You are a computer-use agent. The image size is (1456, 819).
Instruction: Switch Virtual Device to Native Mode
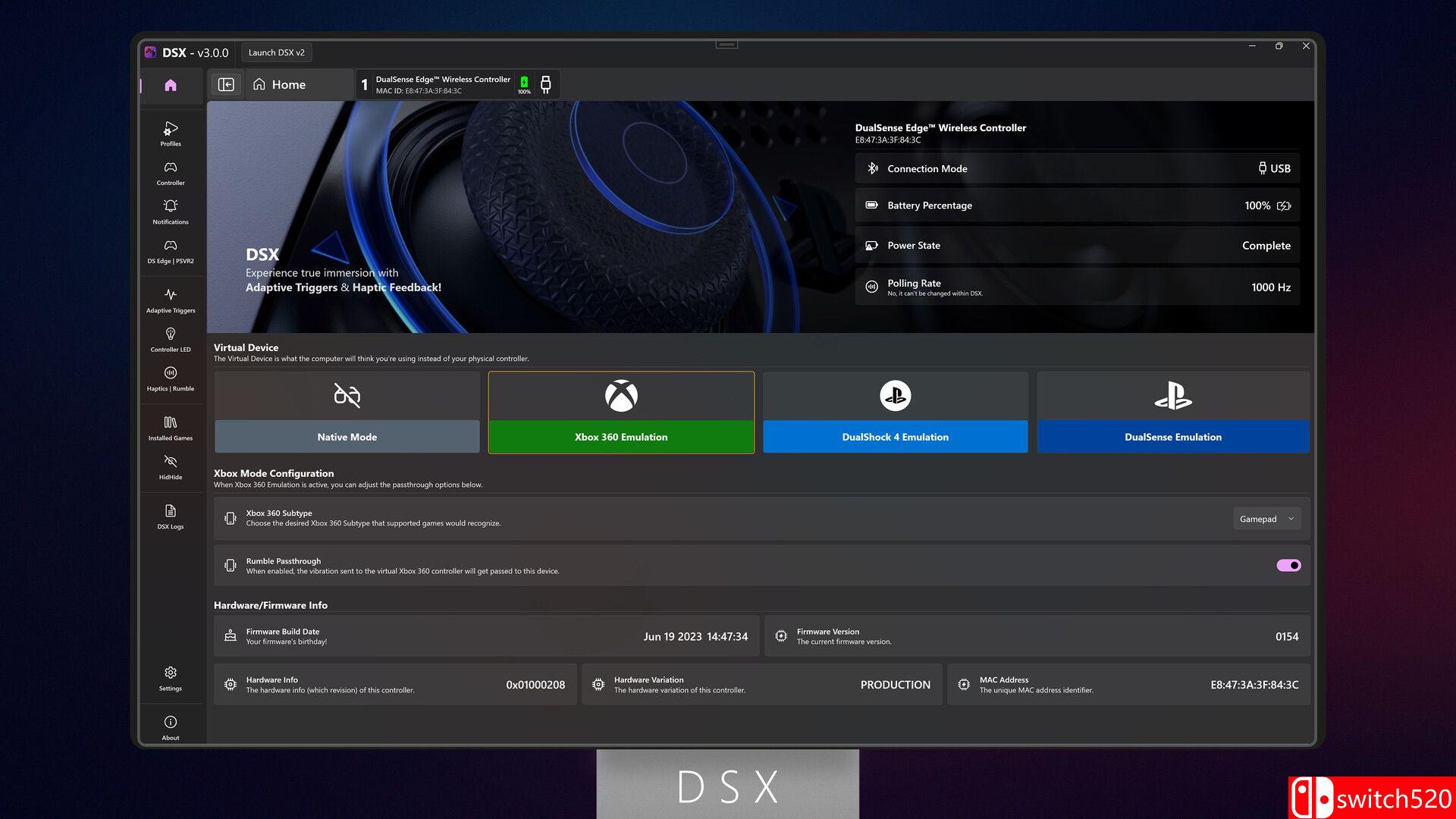pos(347,437)
